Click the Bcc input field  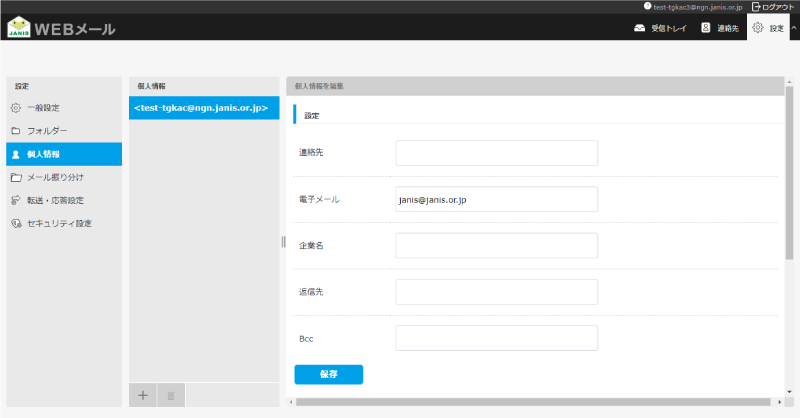(496, 339)
